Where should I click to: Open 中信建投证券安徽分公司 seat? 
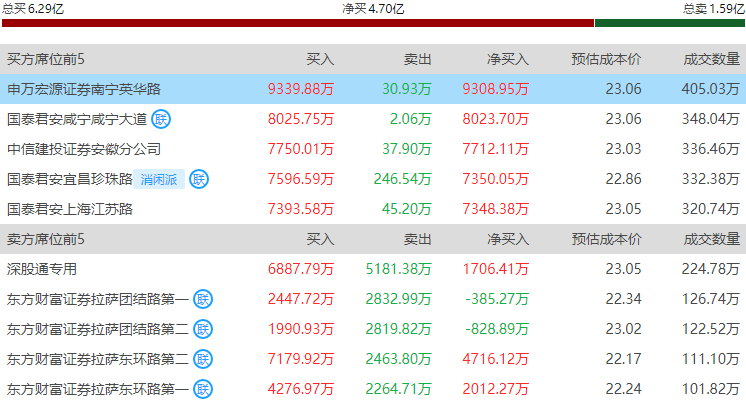pos(84,149)
